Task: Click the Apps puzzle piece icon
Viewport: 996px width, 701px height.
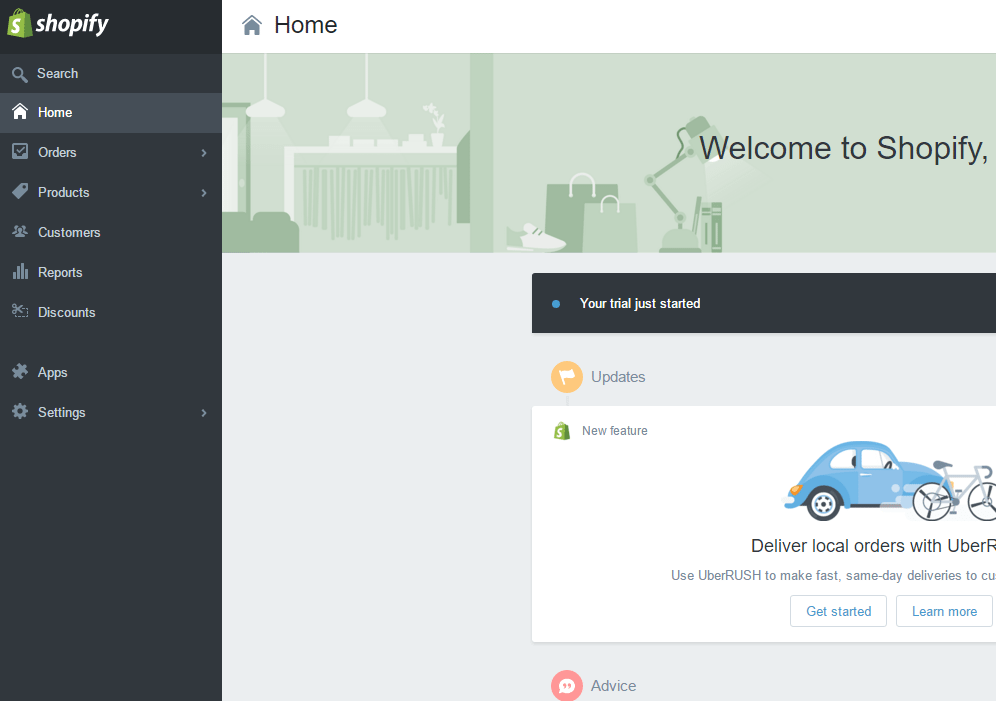Action: coord(20,371)
